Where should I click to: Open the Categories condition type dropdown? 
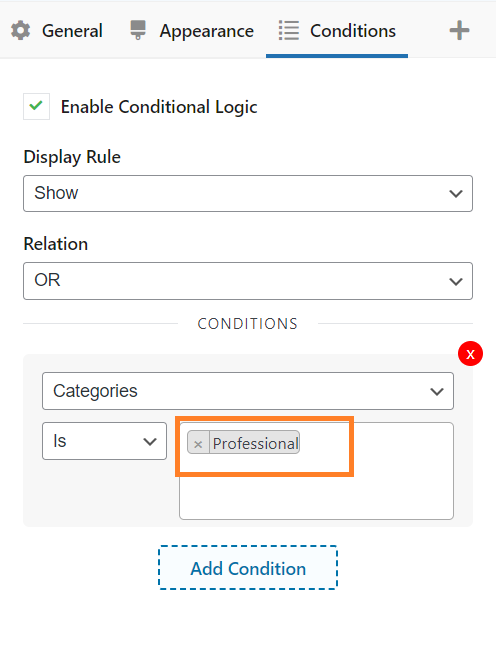[248, 391]
